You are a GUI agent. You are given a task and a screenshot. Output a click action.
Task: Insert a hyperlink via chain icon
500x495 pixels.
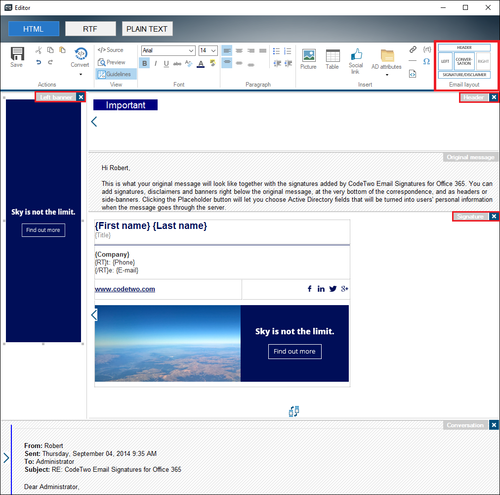pyautogui.click(x=413, y=50)
